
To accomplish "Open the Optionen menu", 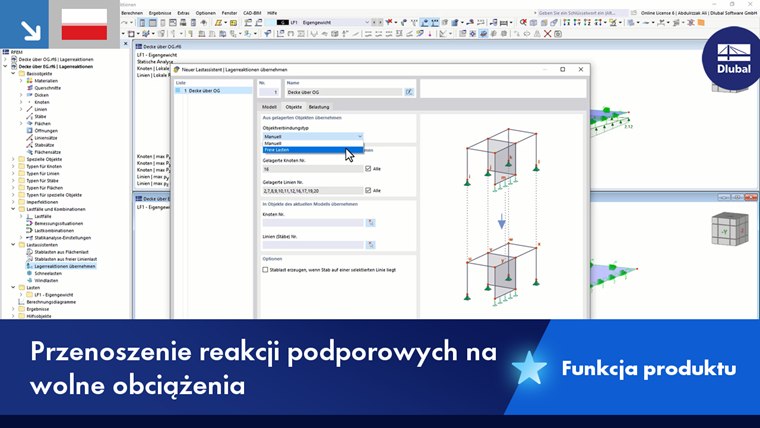I will (x=206, y=13).
